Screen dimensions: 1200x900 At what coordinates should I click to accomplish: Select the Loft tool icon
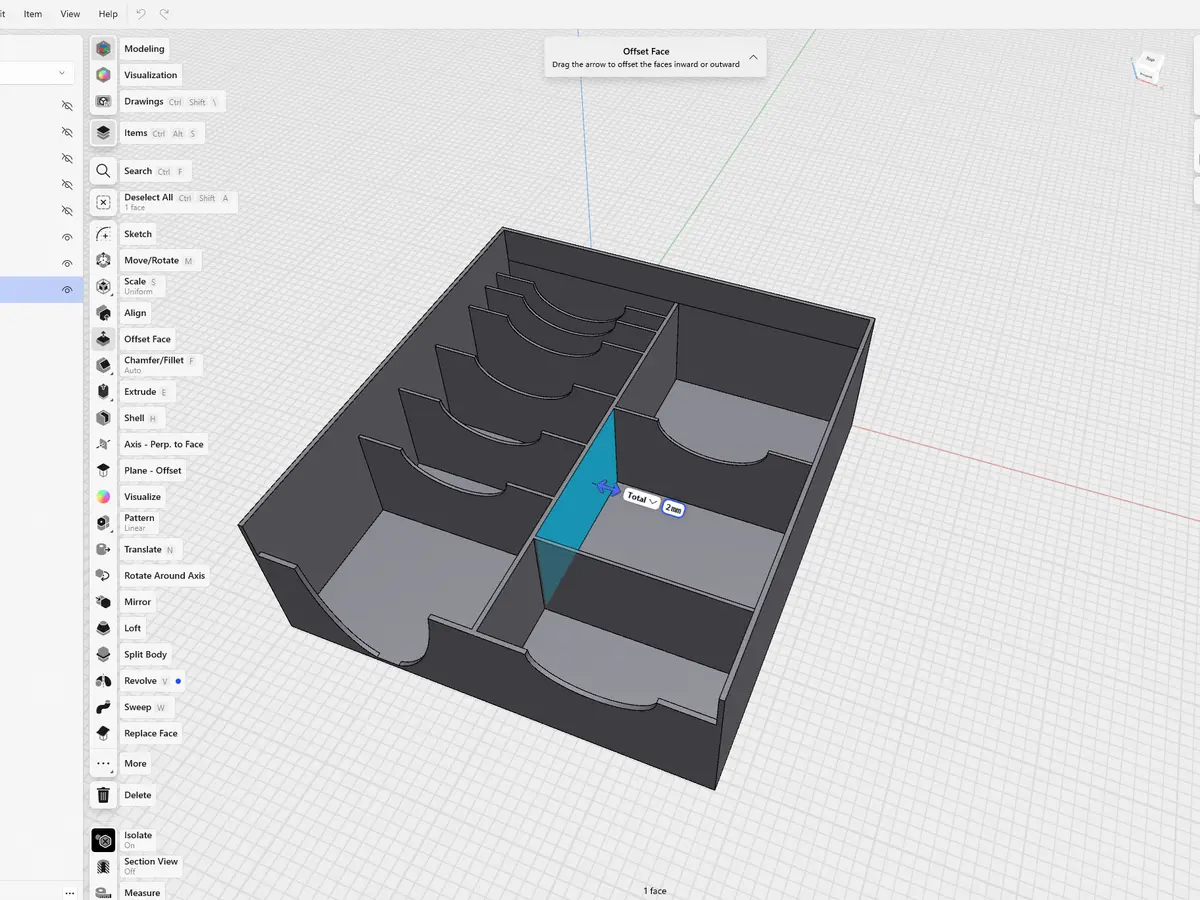(x=103, y=628)
